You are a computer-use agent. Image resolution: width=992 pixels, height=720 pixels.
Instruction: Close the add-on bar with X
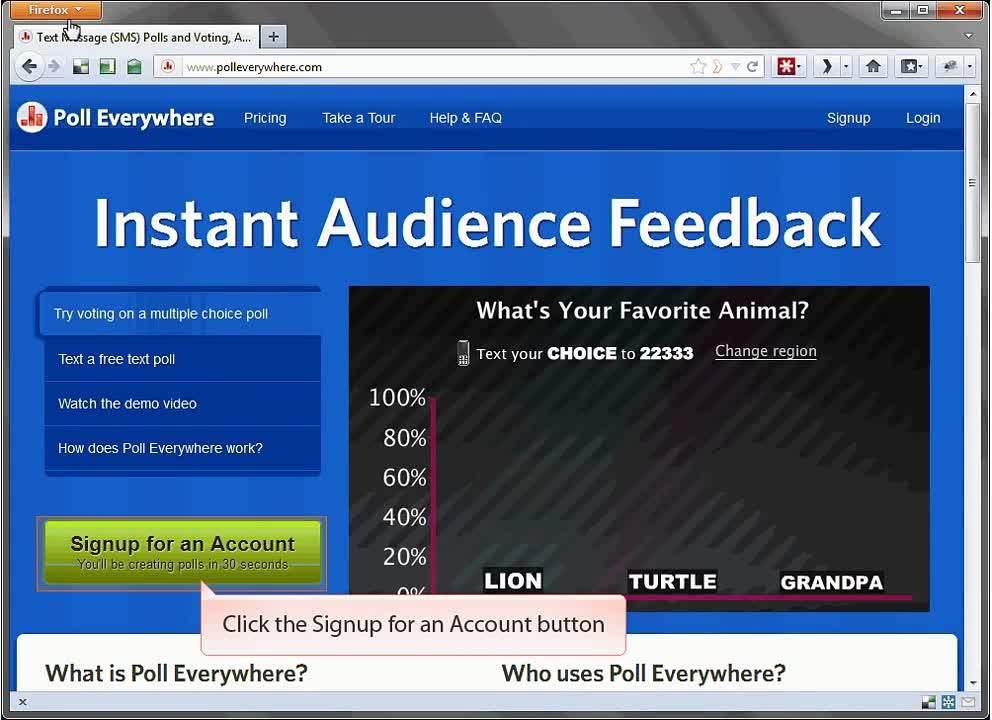pos(22,702)
